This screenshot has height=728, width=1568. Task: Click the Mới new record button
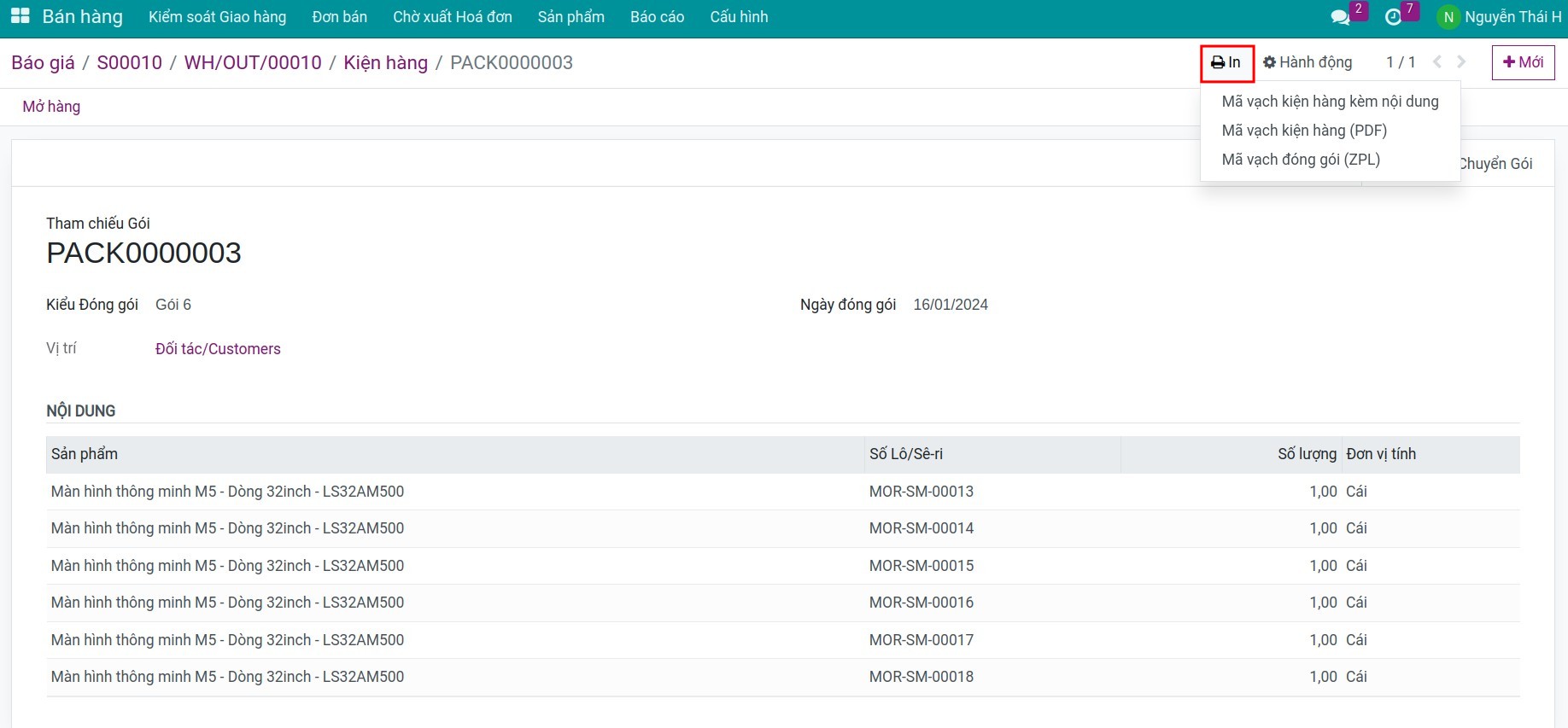point(1523,62)
